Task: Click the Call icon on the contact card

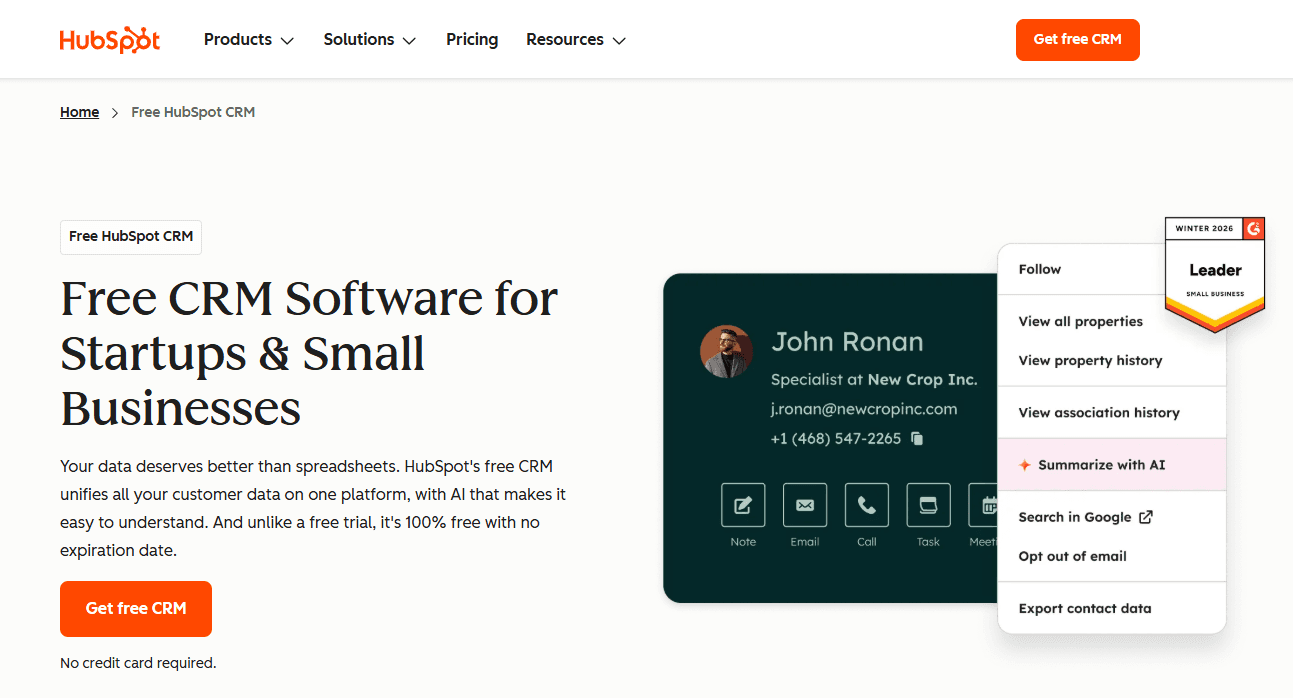Action: pos(866,506)
